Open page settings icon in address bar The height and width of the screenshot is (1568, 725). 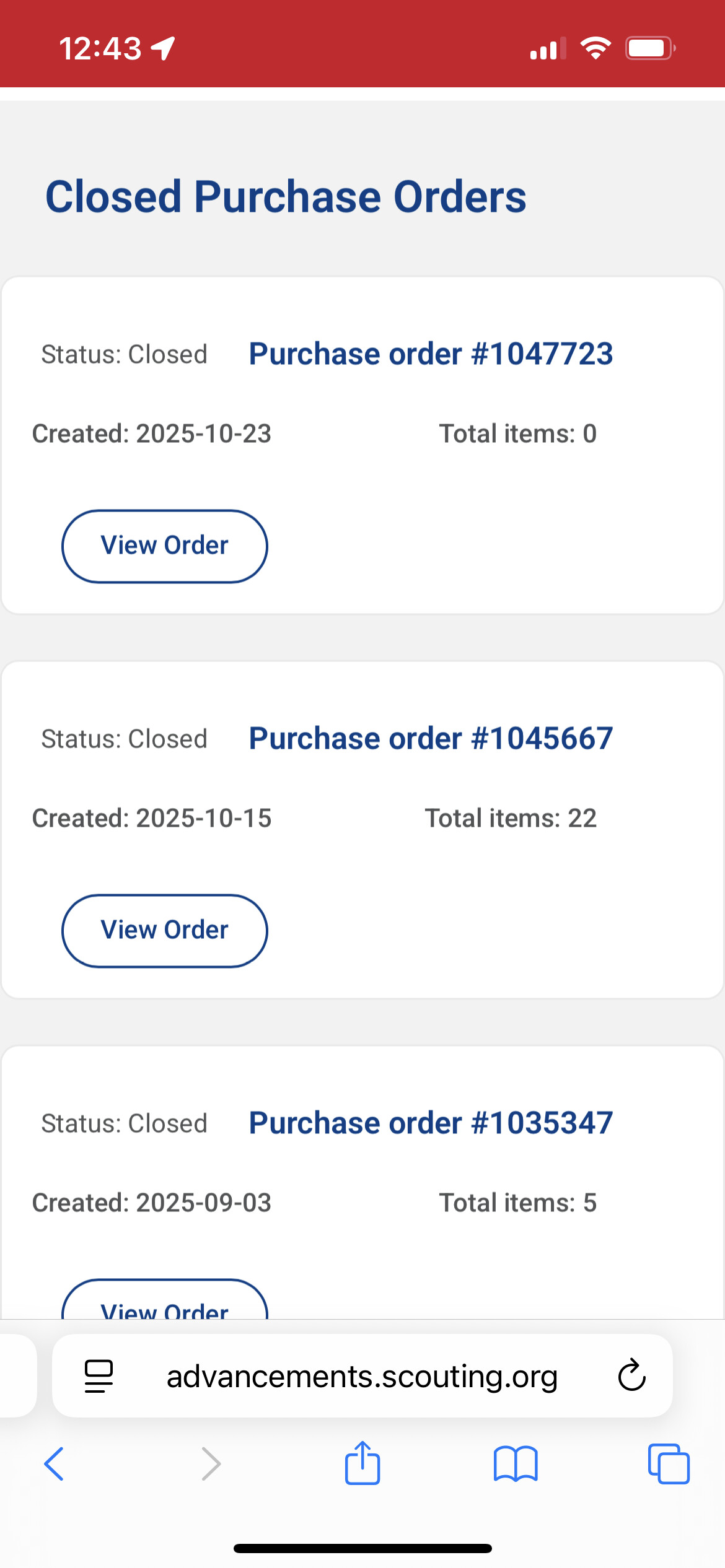click(99, 1376)
